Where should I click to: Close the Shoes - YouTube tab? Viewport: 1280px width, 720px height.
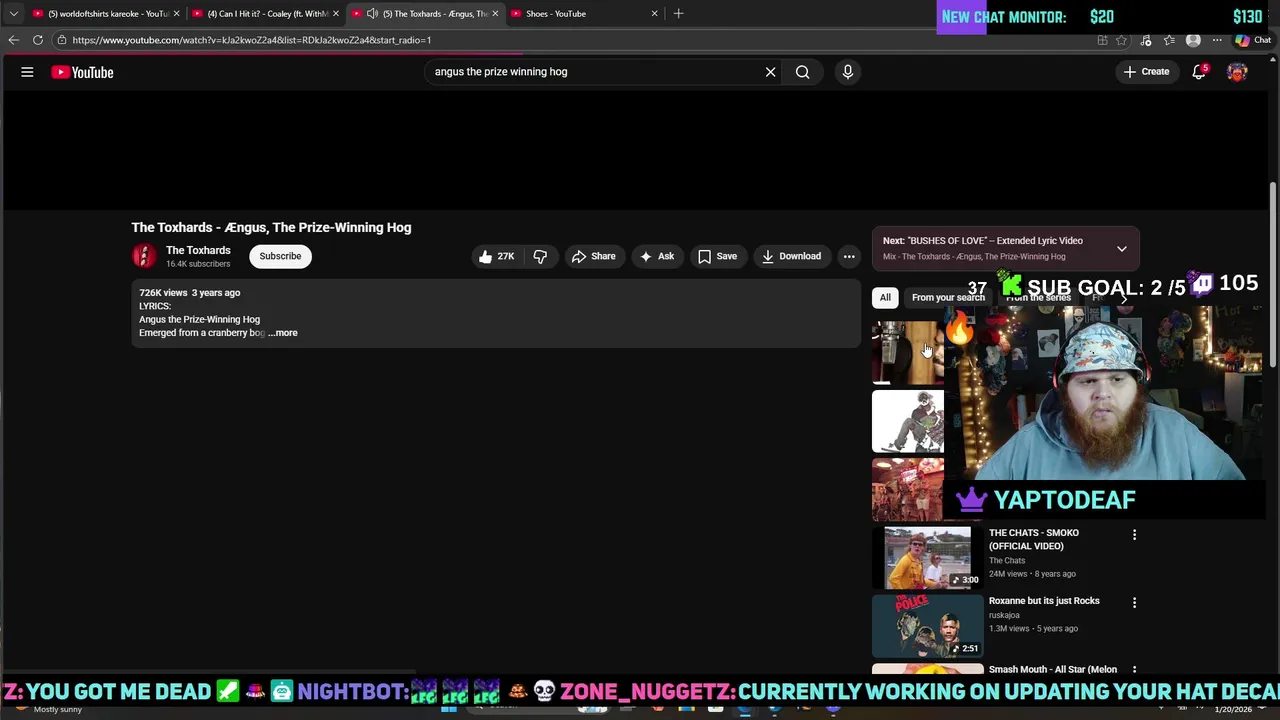click(x=654, y=14)
